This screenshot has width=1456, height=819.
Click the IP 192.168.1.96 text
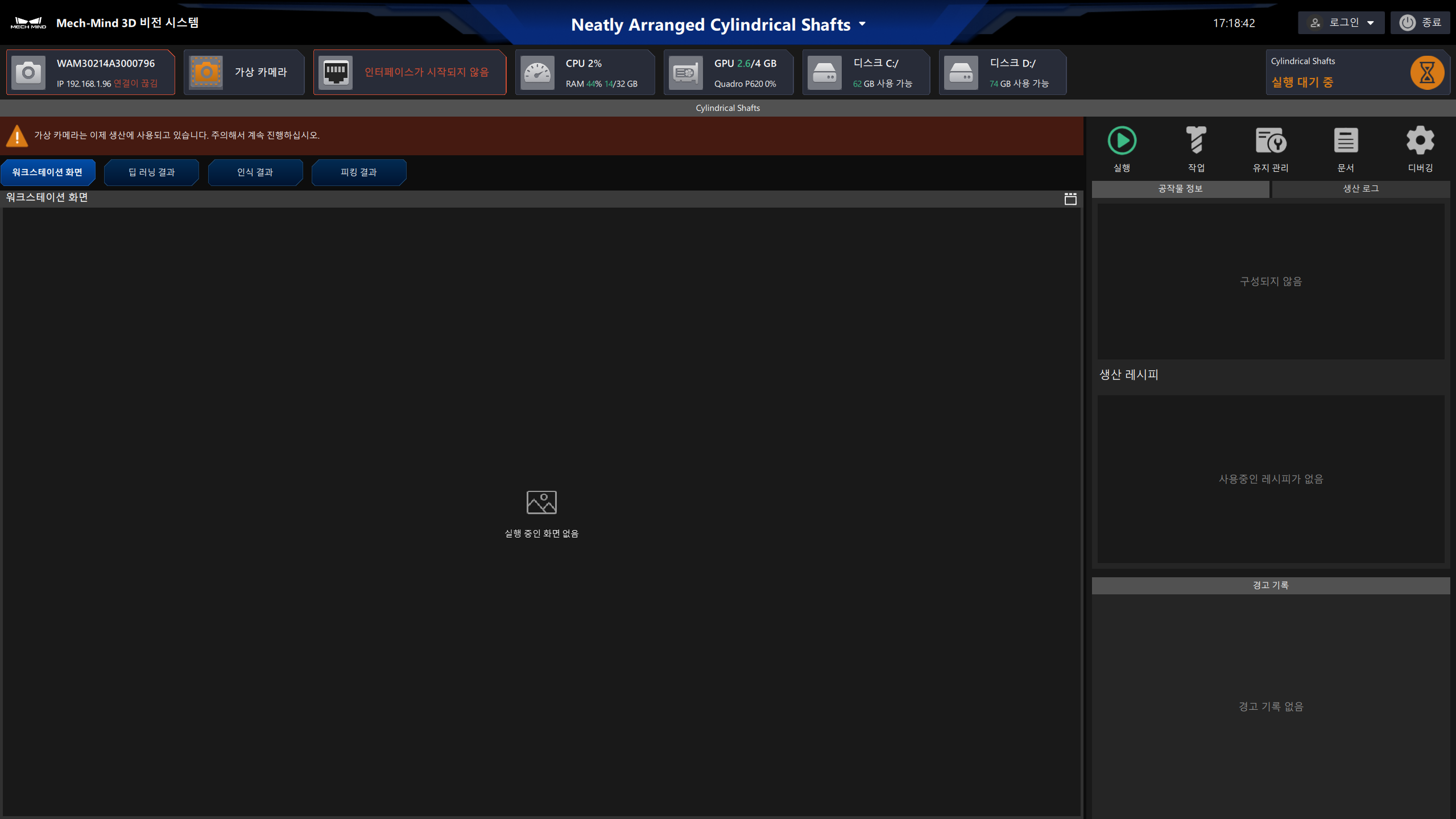tap(84, 84)
